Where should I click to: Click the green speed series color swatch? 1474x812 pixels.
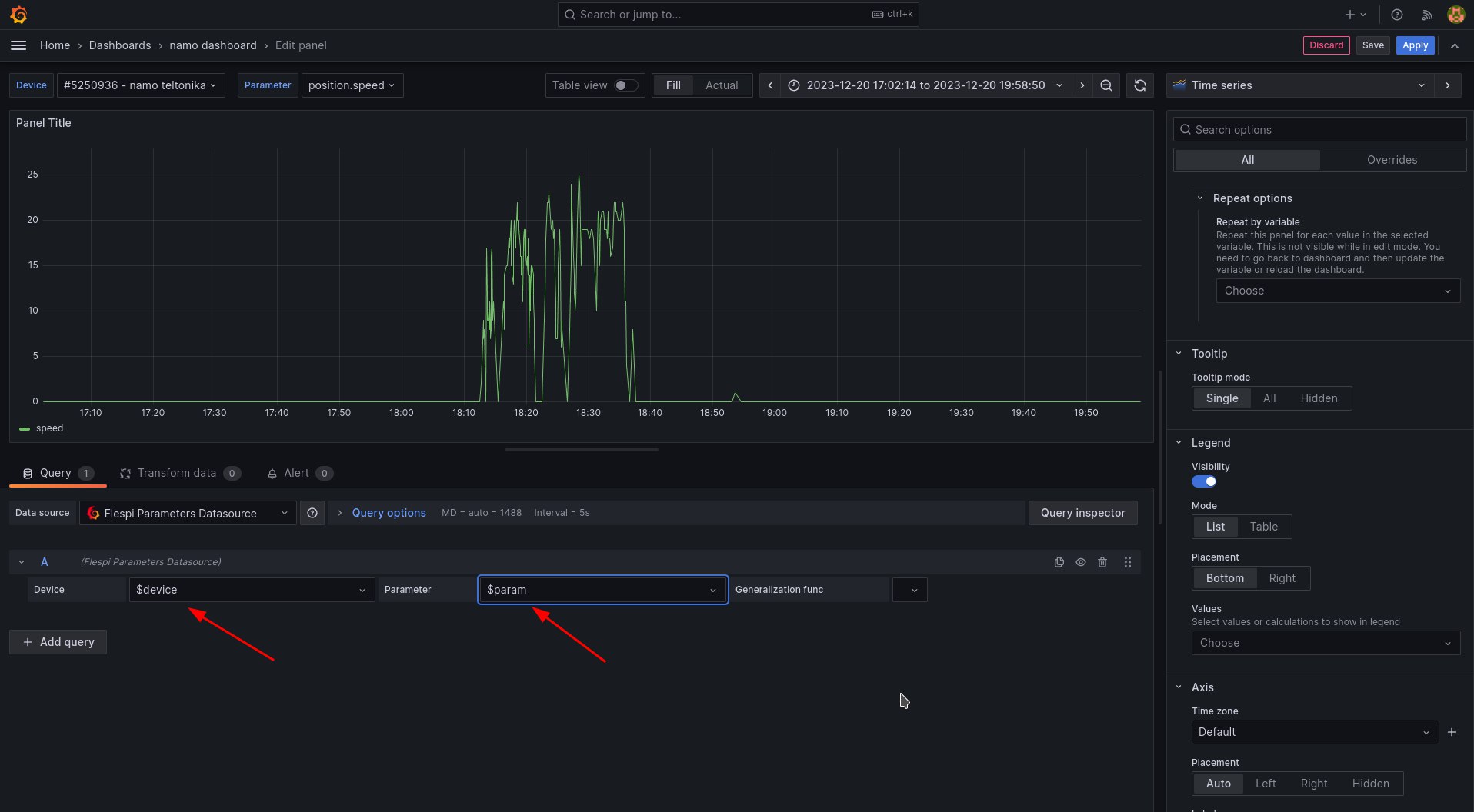[24, 428]
